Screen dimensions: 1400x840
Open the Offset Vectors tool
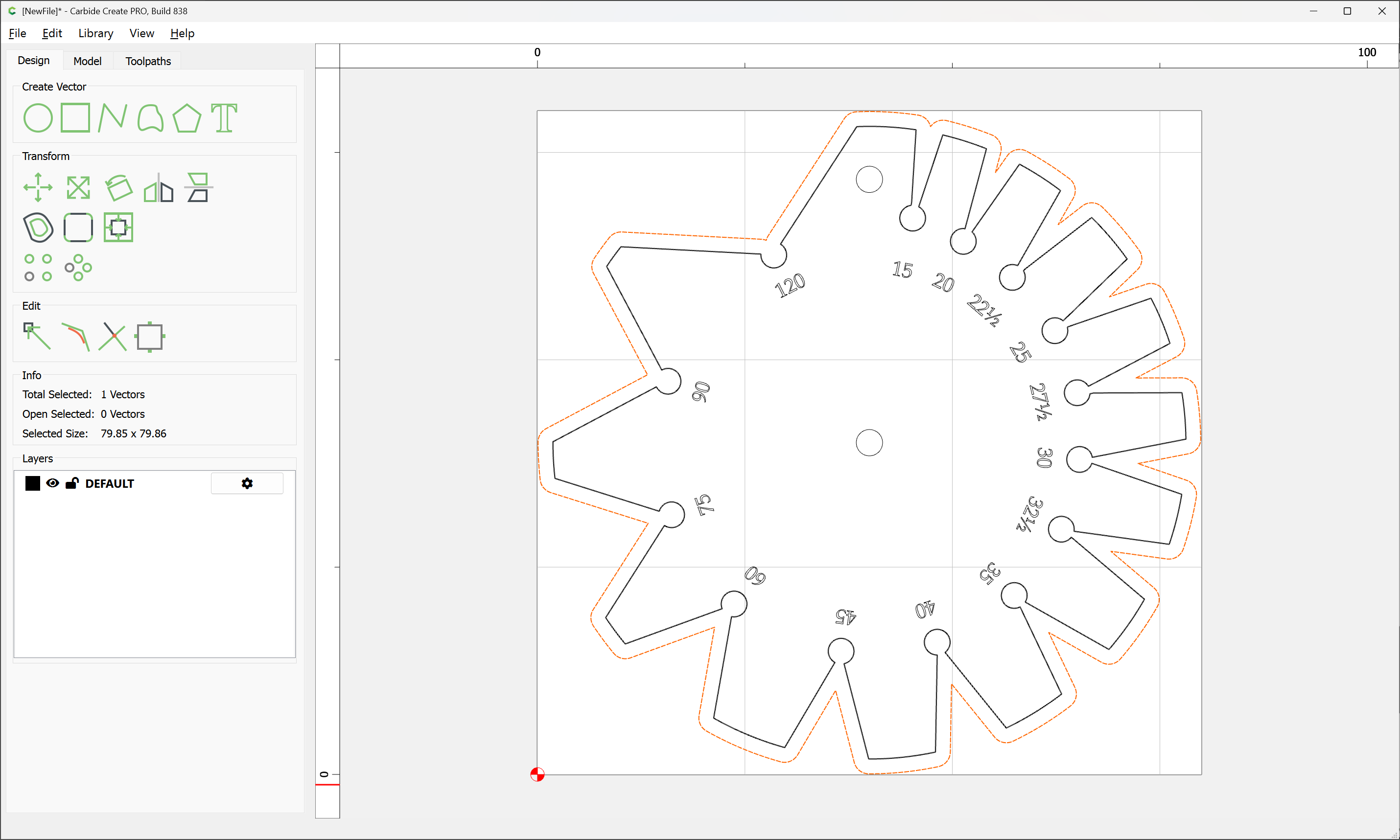tap(38, 227)
